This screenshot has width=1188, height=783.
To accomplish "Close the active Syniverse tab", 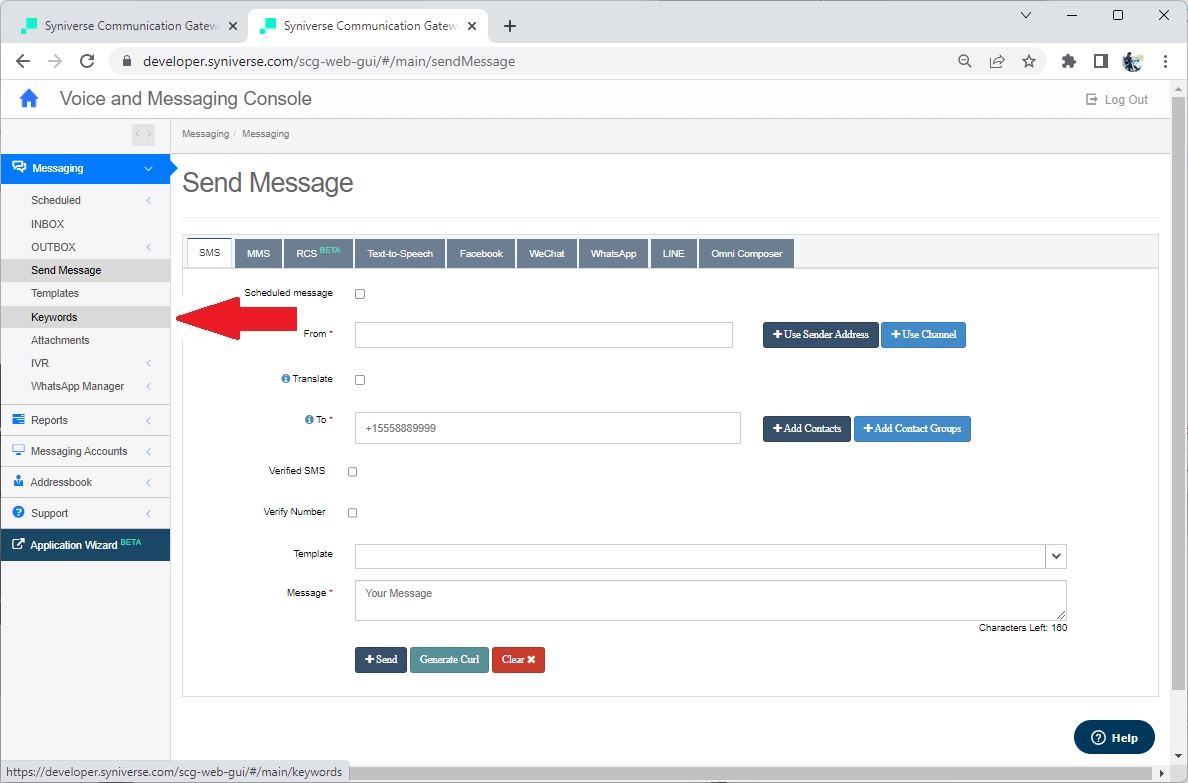I will click(472, 26).
